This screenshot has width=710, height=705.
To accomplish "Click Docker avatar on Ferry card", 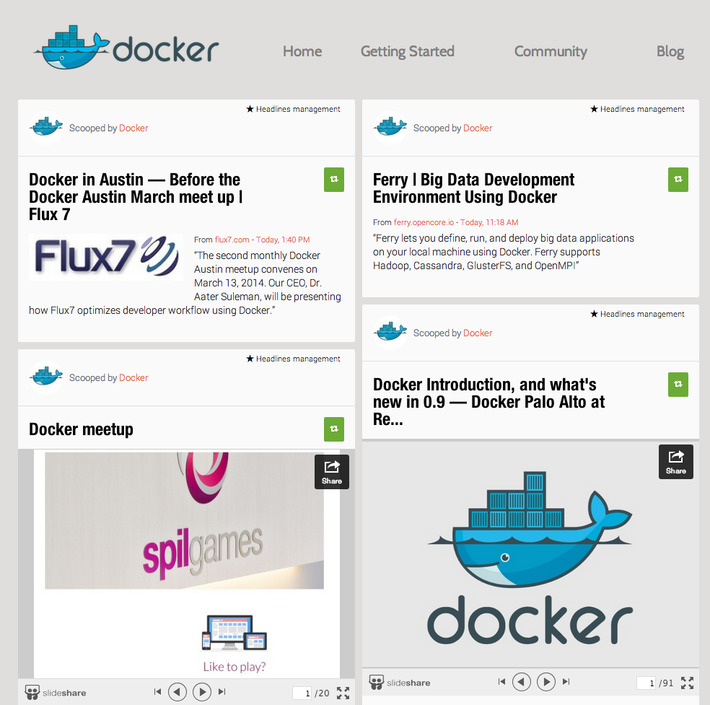I will (390, 127).
